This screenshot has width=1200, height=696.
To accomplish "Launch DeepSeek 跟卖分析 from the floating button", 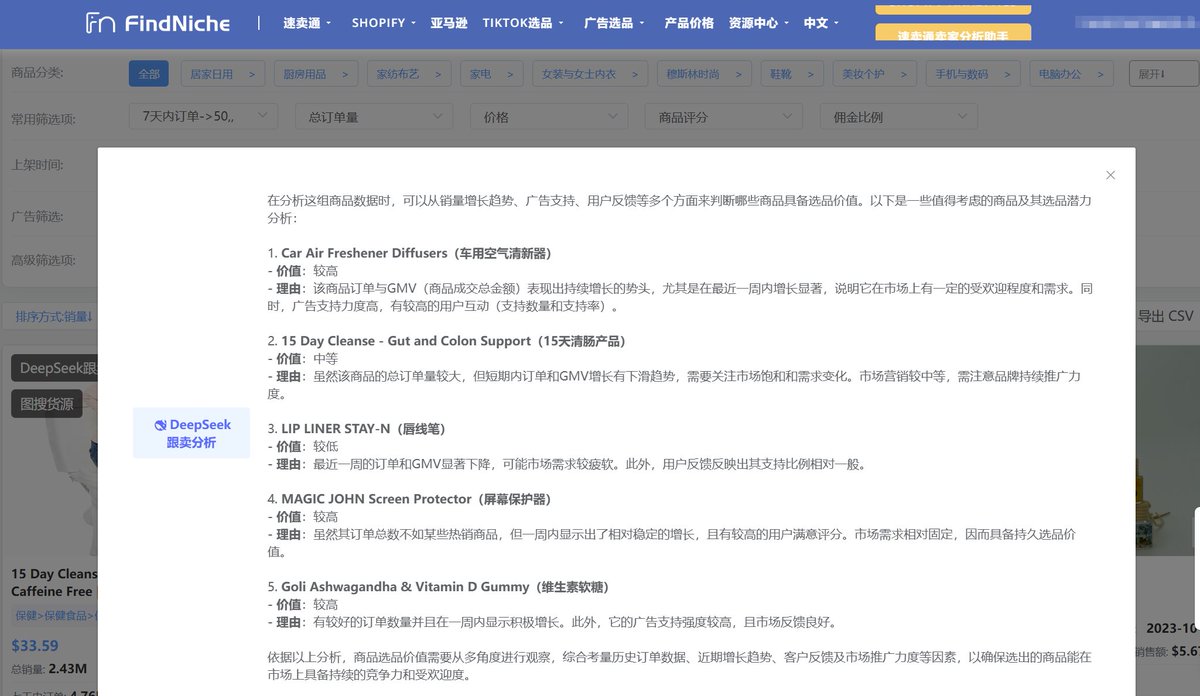I will coord(191,433).
